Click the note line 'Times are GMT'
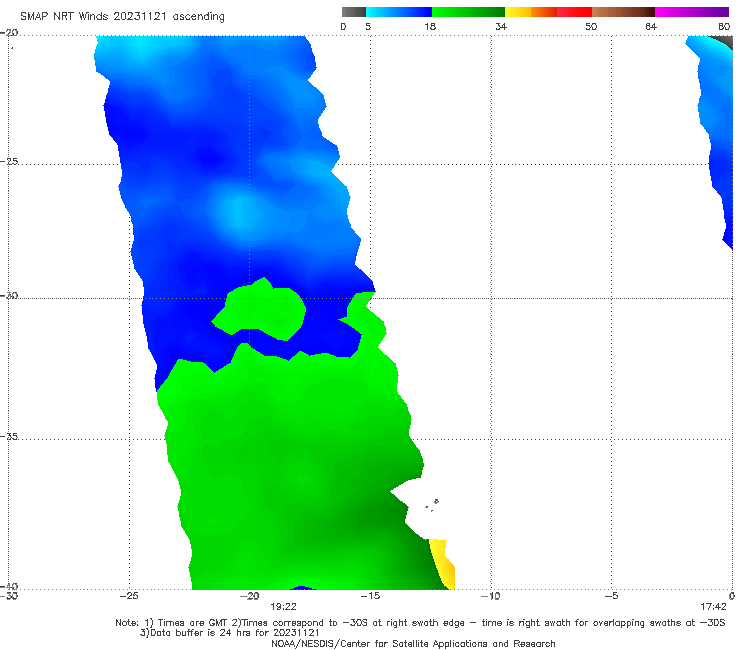This screenshot has width=740, height=650. pyautogui.click(x=194, y=623)
